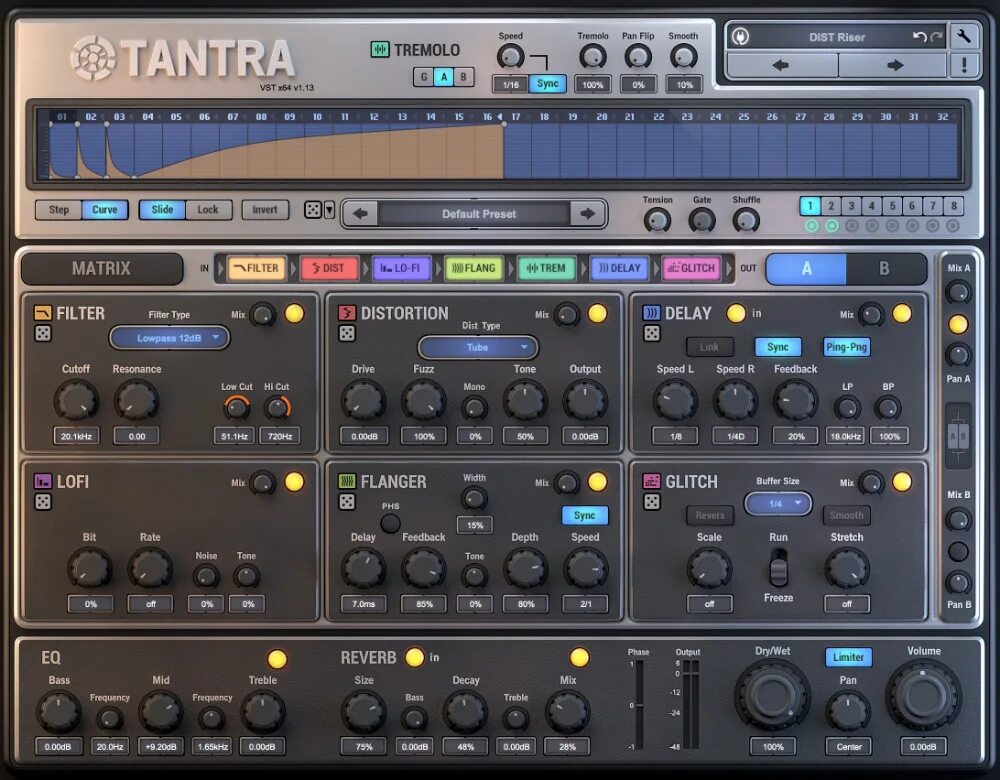Image resolution: width=1000 pixels, height=780 pixels.
Task: Enable Step mode button
Action: [x=59, y=210]
